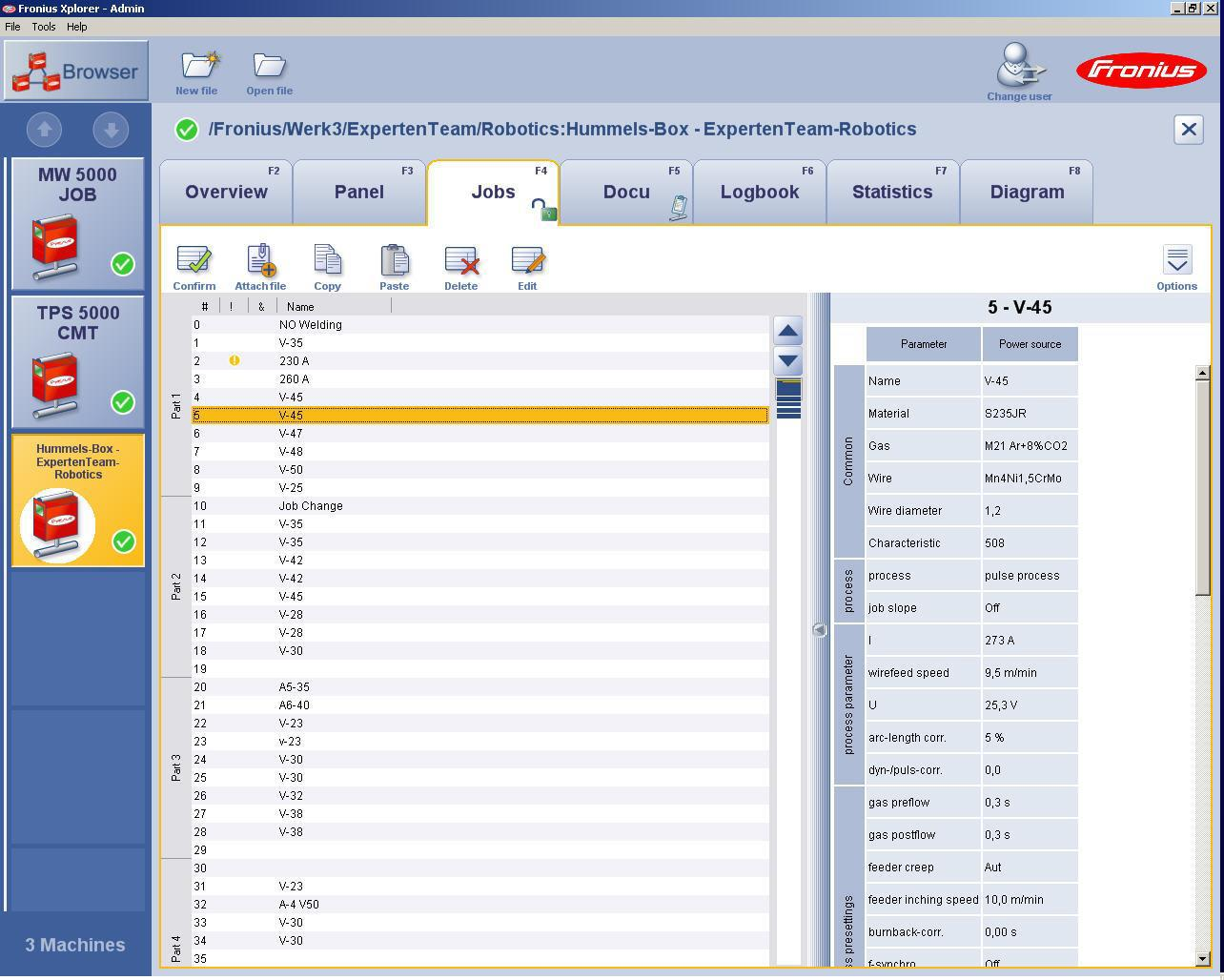Viewport: 1224px width, 980px height.
Task: Select job 3 named 260 A
Action: 479,379
